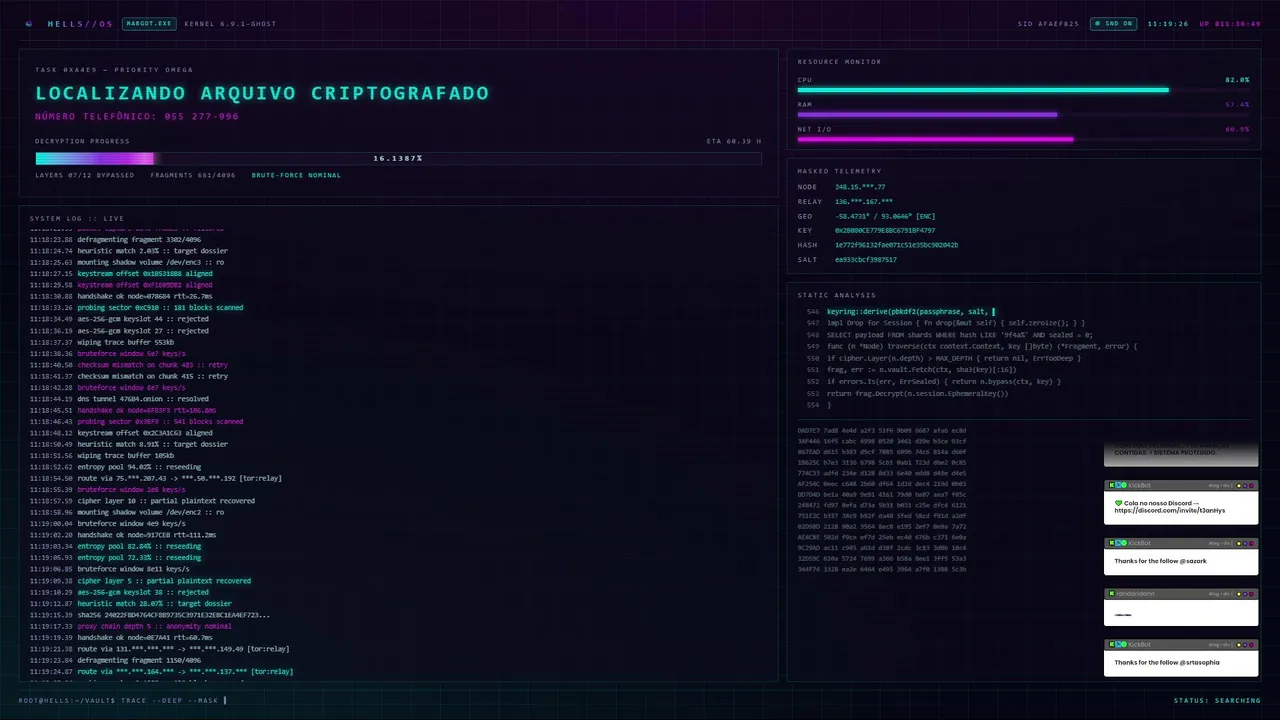
Task: Click the MASKED TELEMETRY panel title
Action: pyautogui.click(x=839, y=171)
